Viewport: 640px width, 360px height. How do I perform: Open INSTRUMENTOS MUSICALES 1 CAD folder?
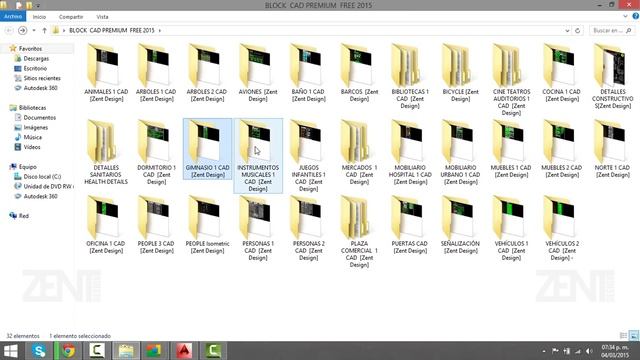click(258, 156)
